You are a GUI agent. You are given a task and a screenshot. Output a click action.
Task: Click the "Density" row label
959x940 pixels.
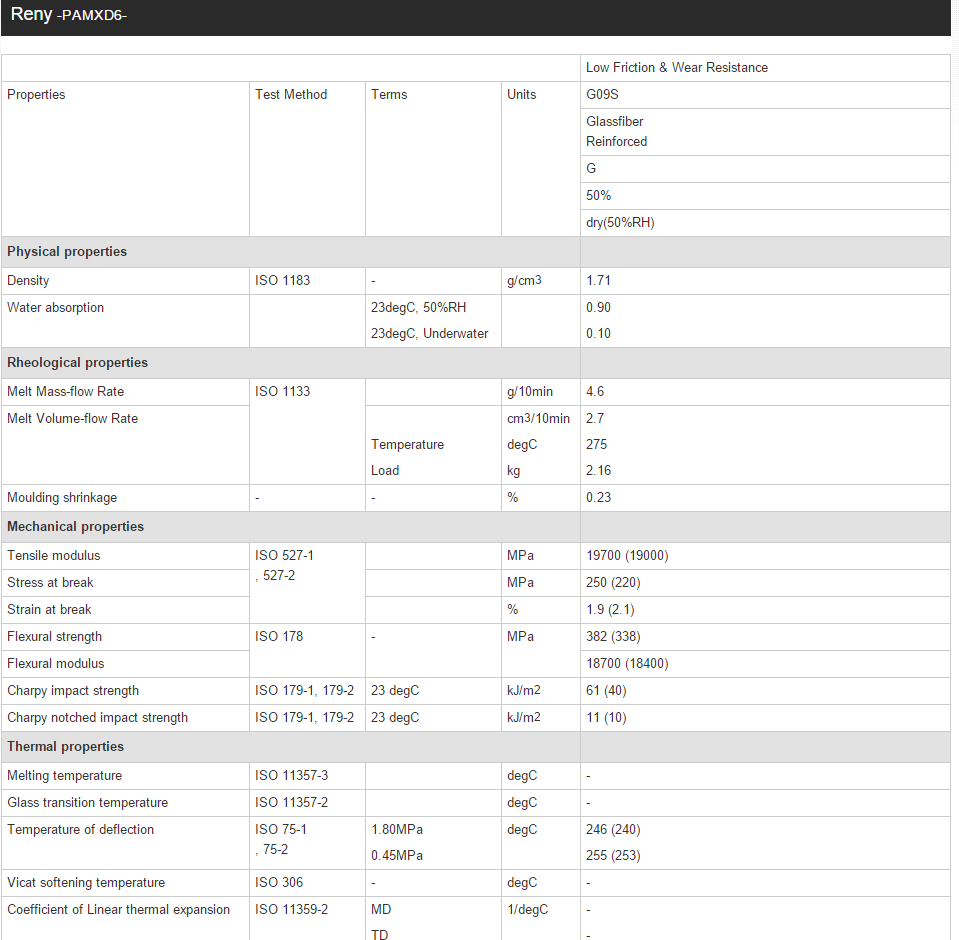coord(28,280)
